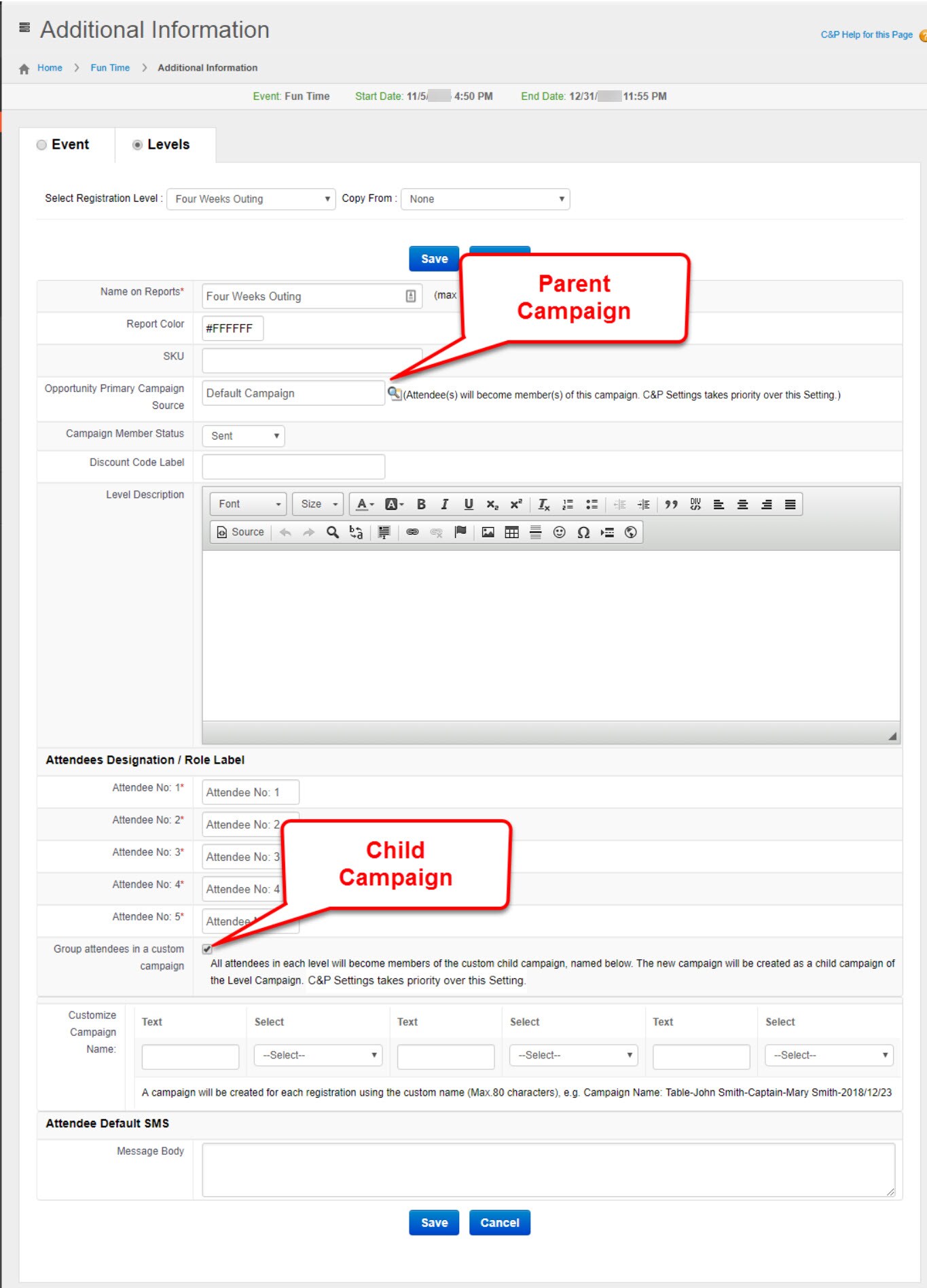The width and height of the screenshot is (927, 1288).
Task: Click the bottom Cancel button
Action: (x=500, y=1223)
